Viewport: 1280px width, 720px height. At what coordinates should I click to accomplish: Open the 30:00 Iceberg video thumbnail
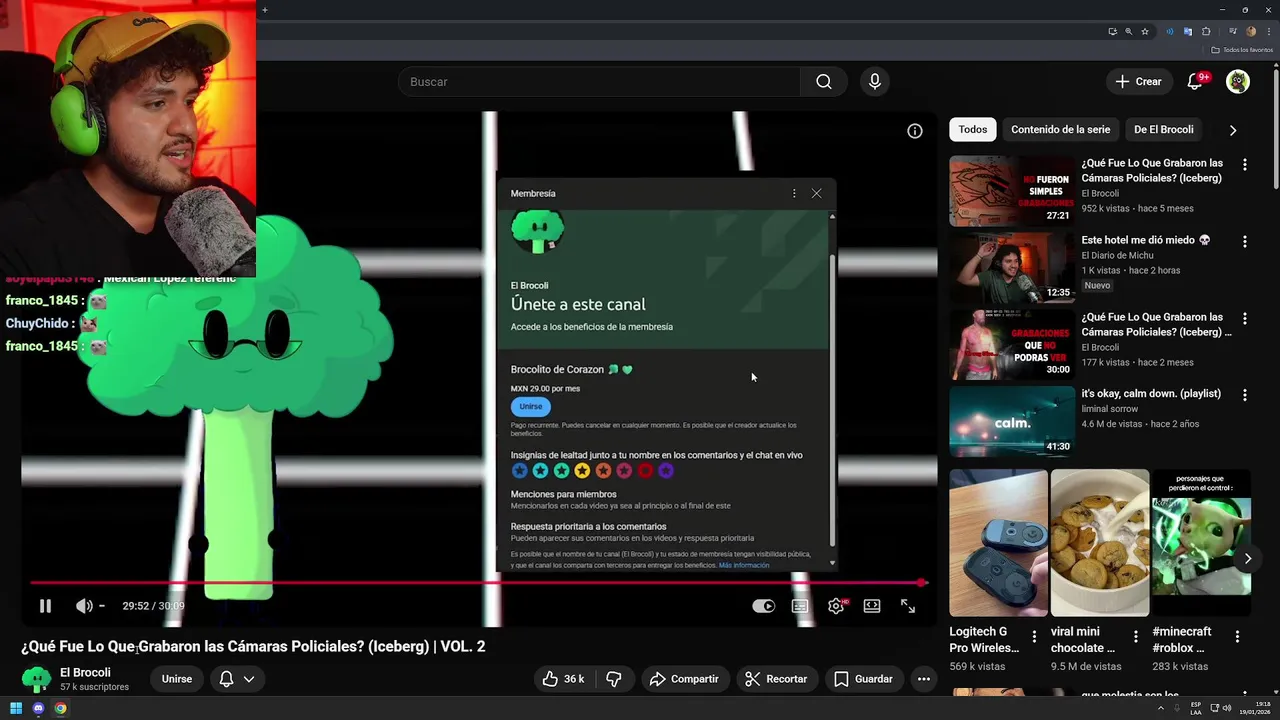1011,345
